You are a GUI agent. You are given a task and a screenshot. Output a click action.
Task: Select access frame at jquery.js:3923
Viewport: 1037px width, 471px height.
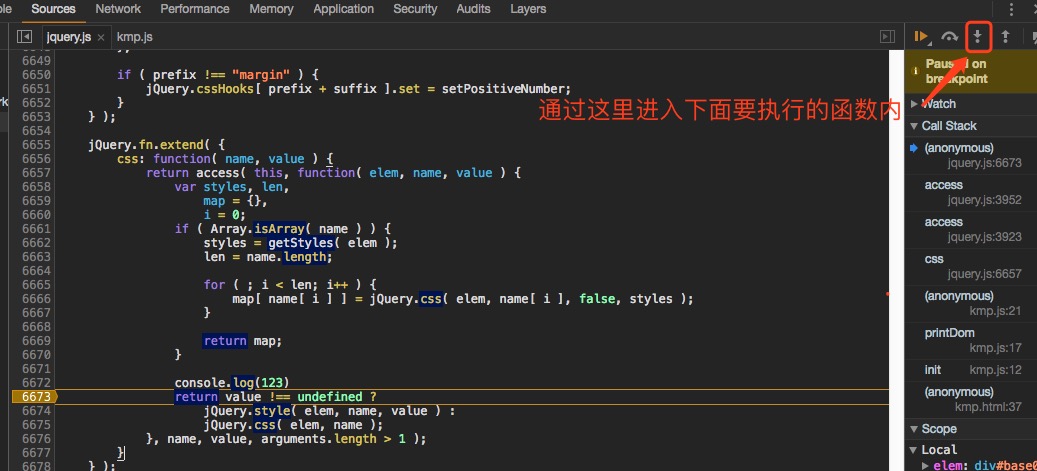[971, 230]
